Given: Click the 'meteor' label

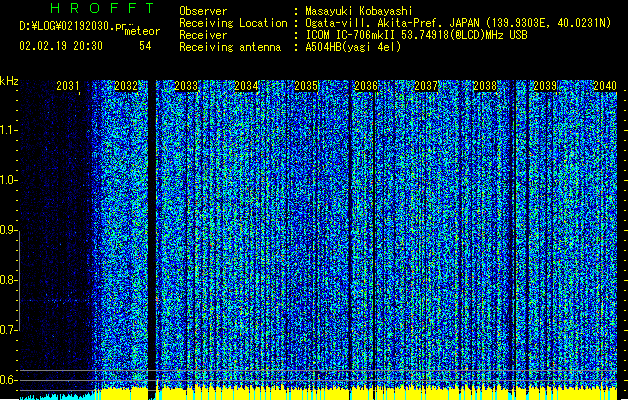Looking at the screenshot, I should pyautogui.click(x=142, y=31).
